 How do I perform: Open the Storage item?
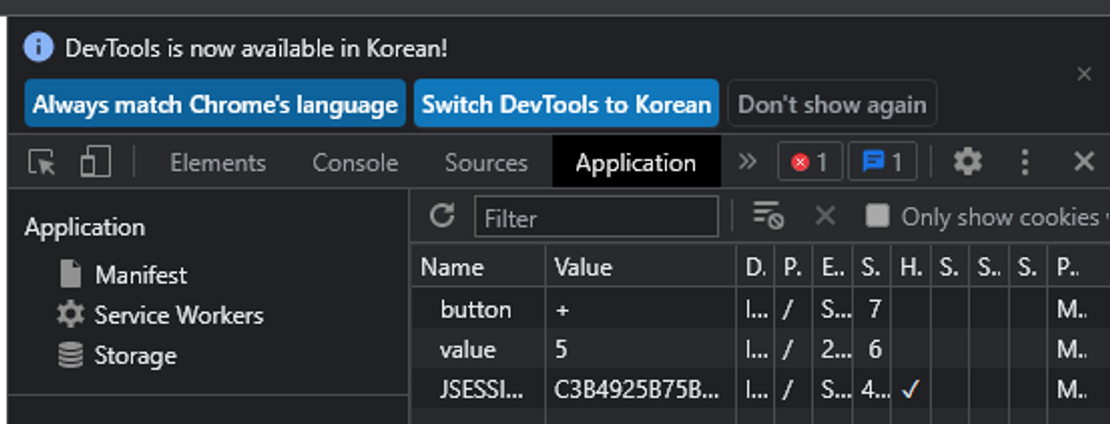click(x=135, y=355)
